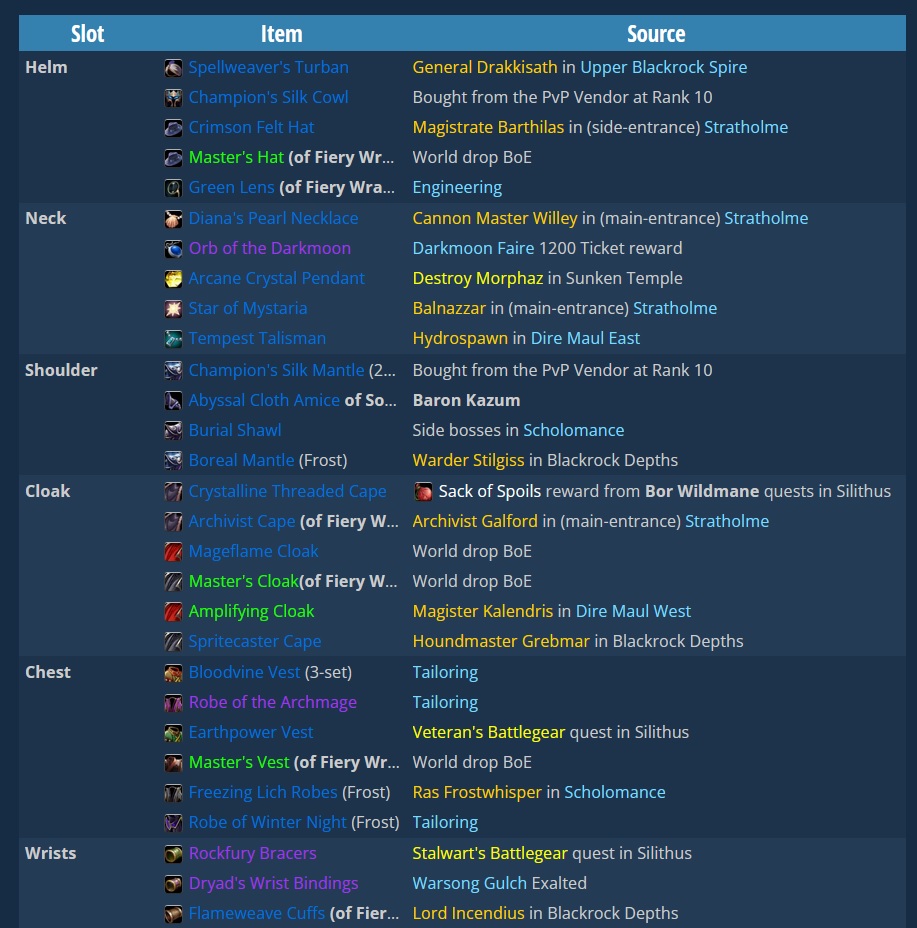Image resolution: width=917 pixels, height=928 pixels.
Task: Click the Spellweaver's Turban item icon
Action: [173, 68]
